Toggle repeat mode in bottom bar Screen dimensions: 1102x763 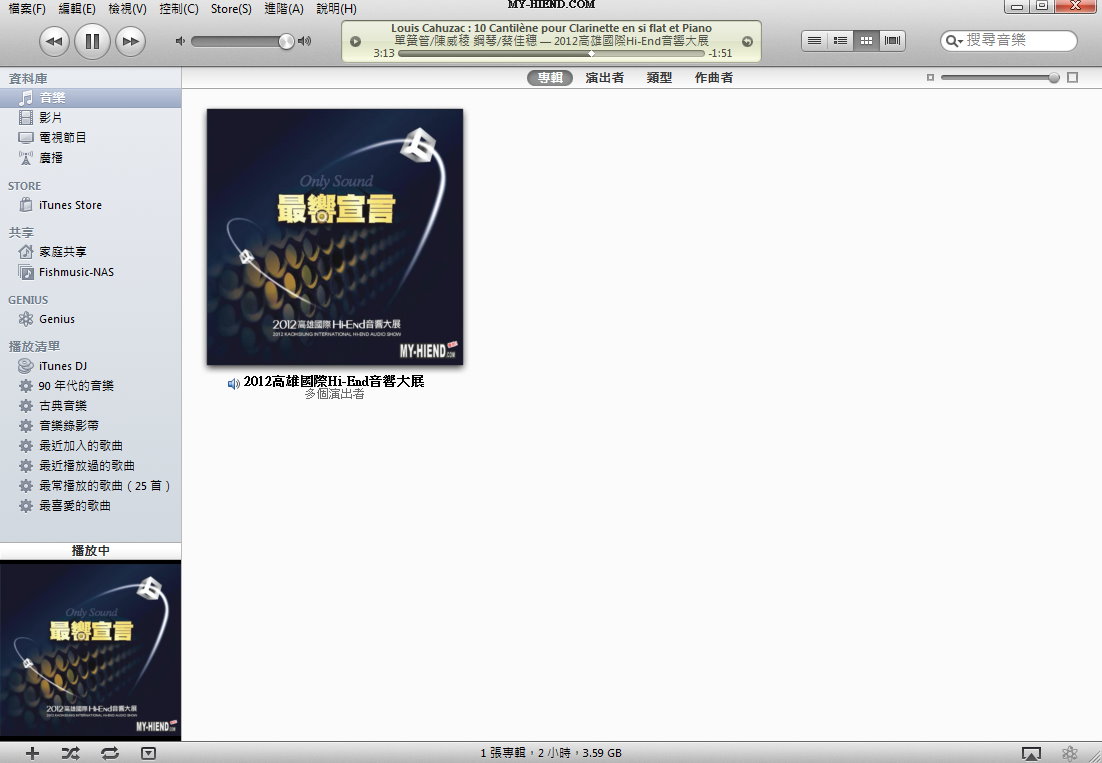click(x=109, y=753)
